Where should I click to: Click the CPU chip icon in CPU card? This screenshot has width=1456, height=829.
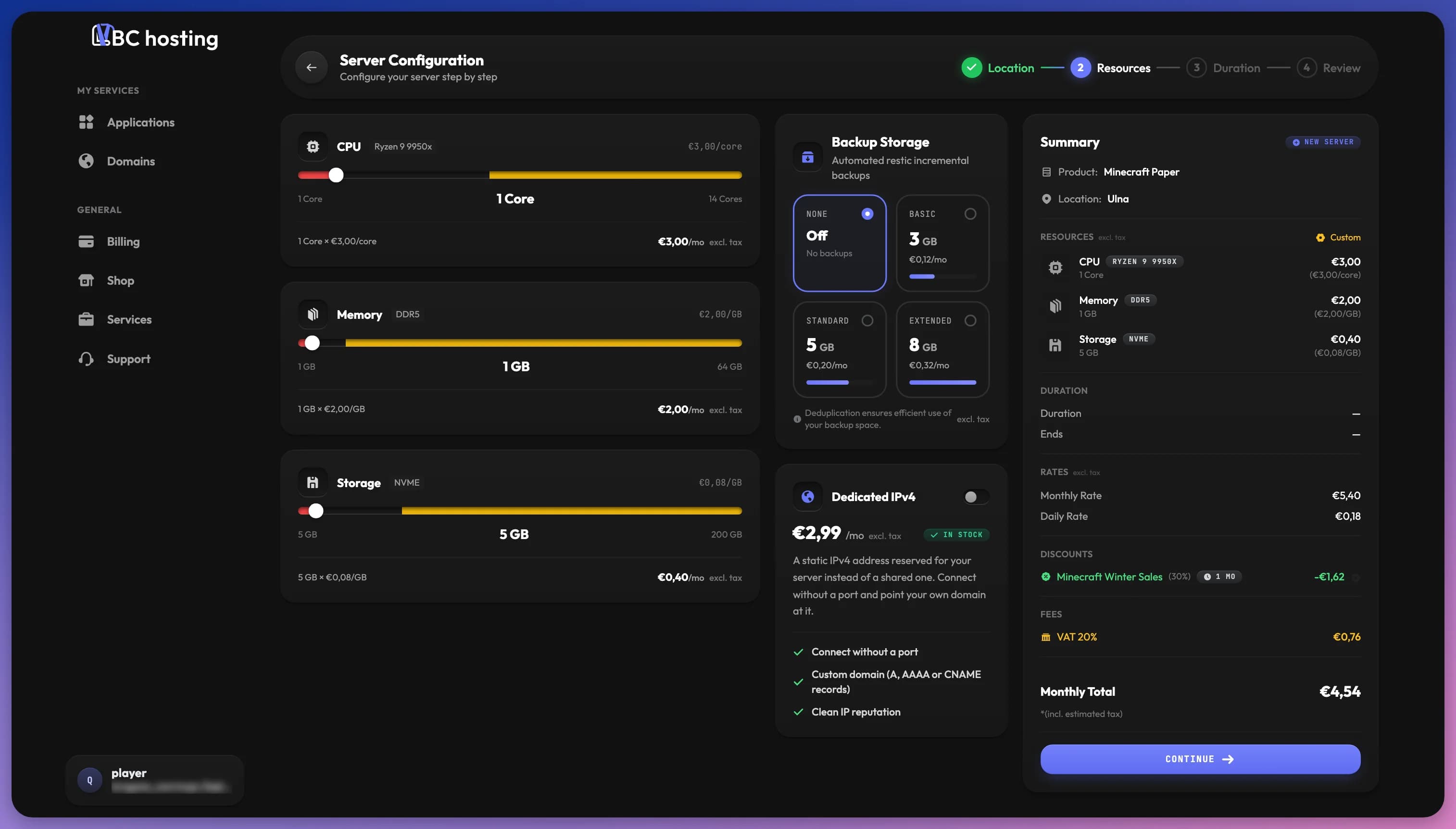click(313, 146)
